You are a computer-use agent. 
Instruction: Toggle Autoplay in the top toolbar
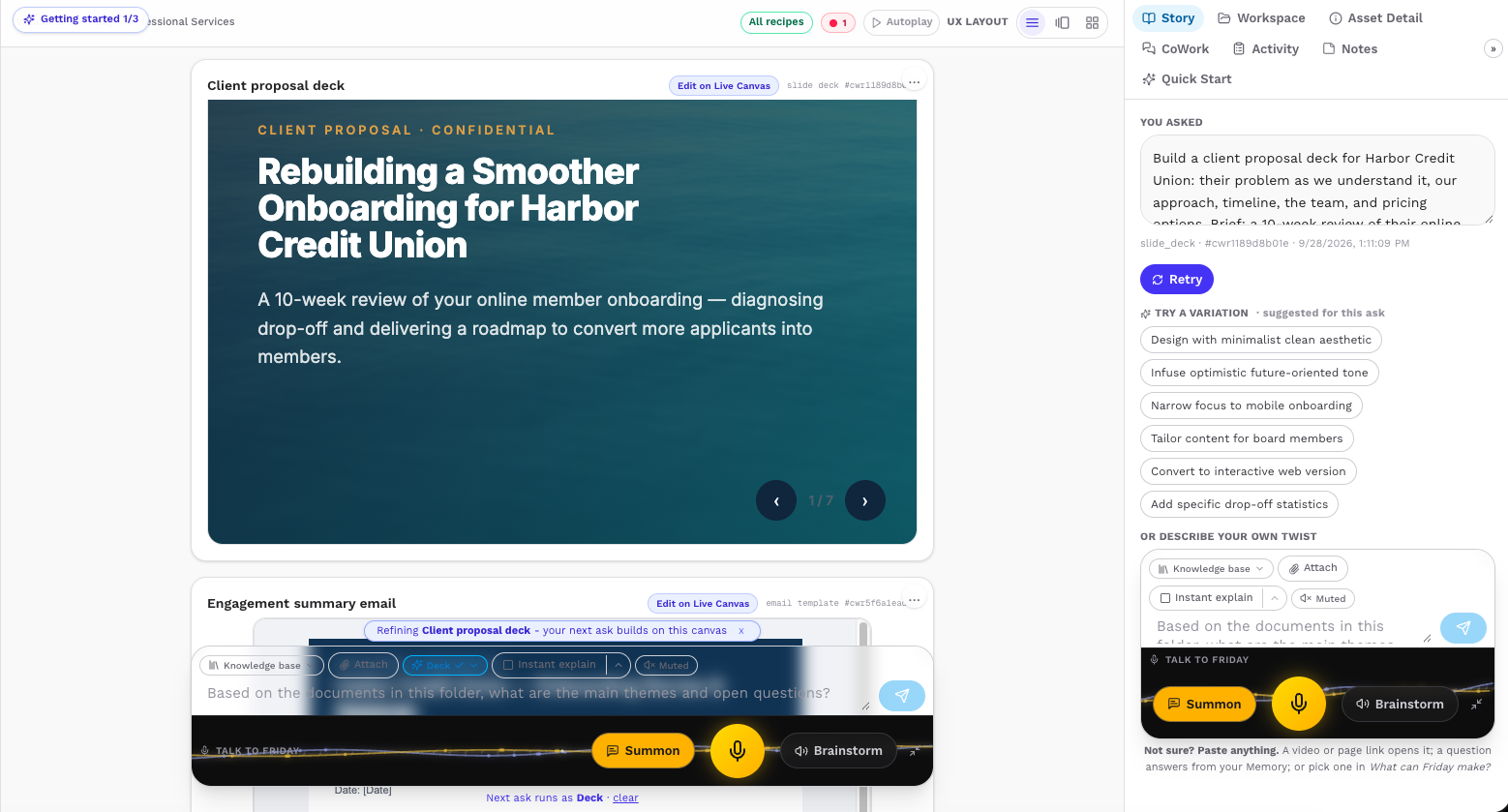pos(900,22)
